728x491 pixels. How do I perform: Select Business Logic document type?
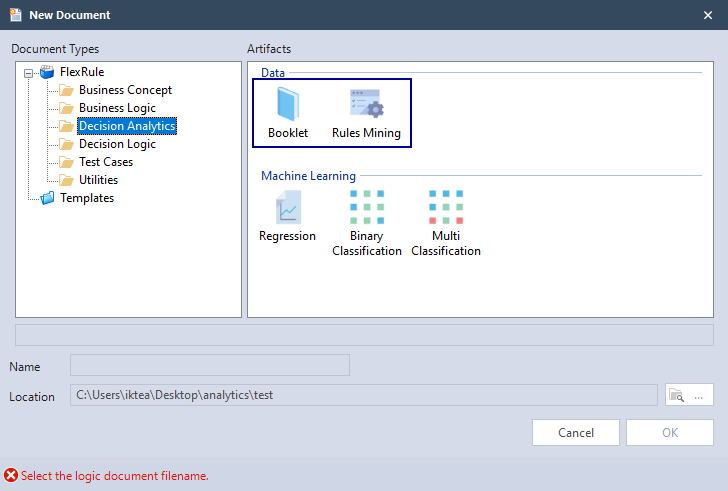(117, 108)
